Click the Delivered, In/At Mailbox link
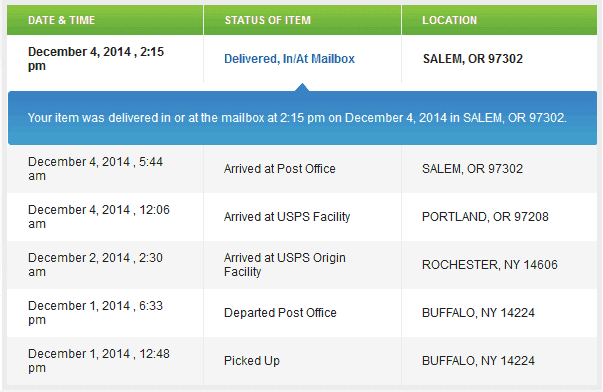603x392 pixels. click(289, 59)
